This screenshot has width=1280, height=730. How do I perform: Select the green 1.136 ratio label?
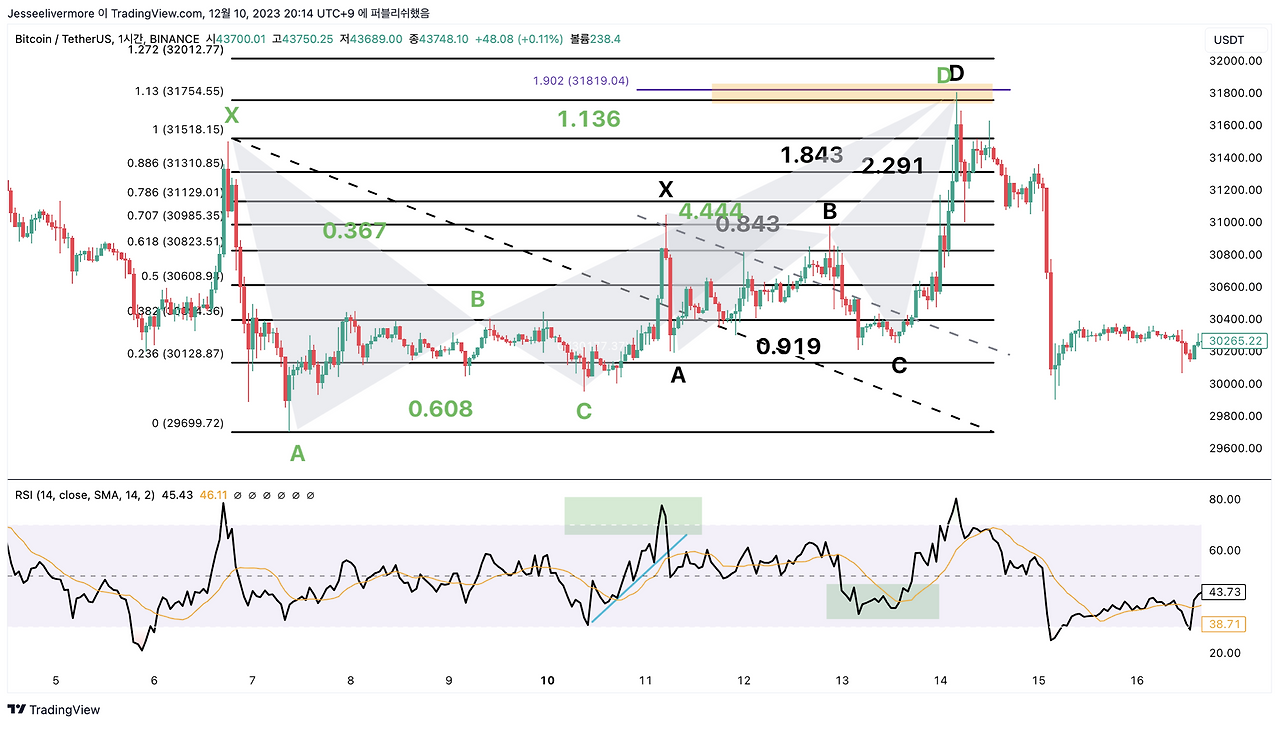pos(589,119)
